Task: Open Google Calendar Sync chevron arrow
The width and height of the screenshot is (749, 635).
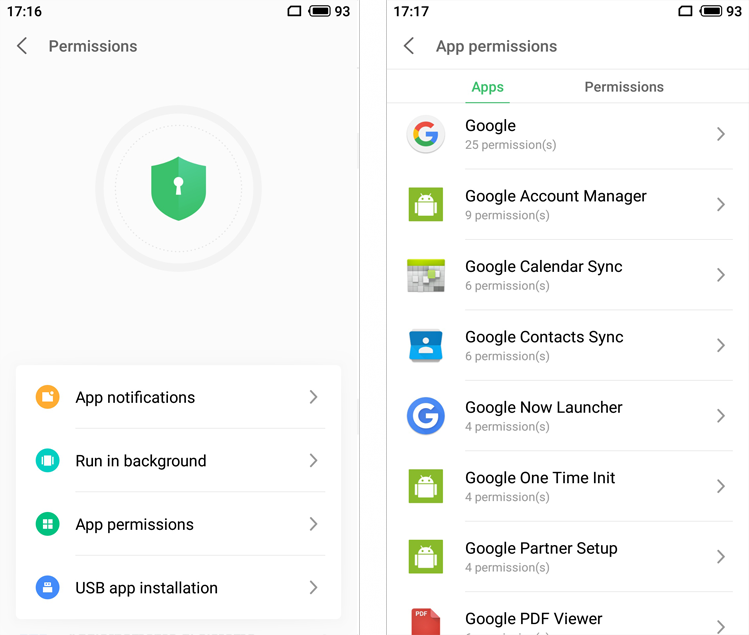Action: click(721, 275)
